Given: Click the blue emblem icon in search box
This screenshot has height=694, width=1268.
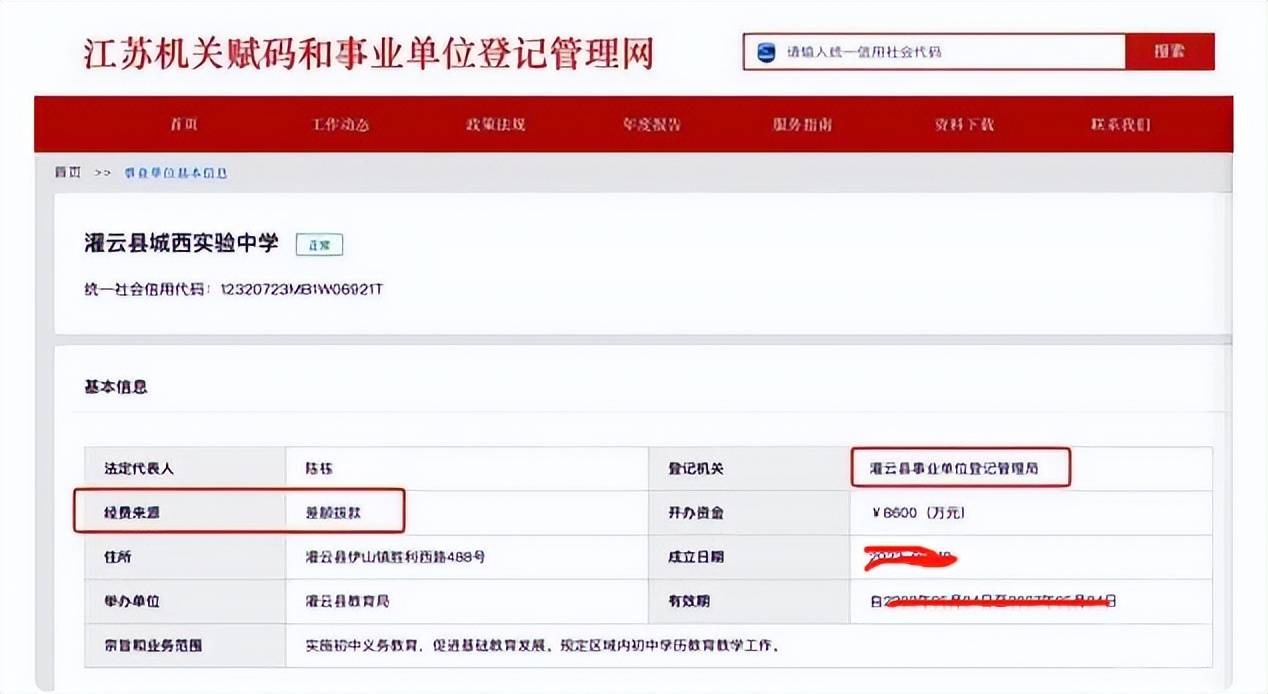Looking at the screenshot, I should (x=767, y=52).
